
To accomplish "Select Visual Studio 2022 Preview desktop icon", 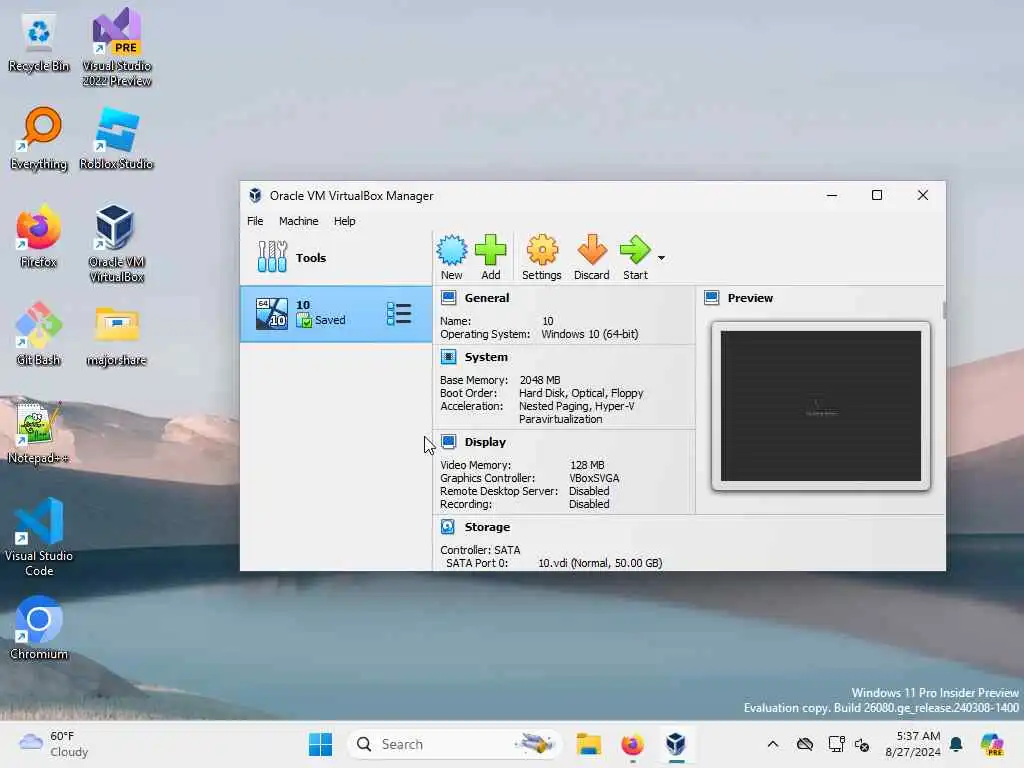I will (x=117, y=47).
